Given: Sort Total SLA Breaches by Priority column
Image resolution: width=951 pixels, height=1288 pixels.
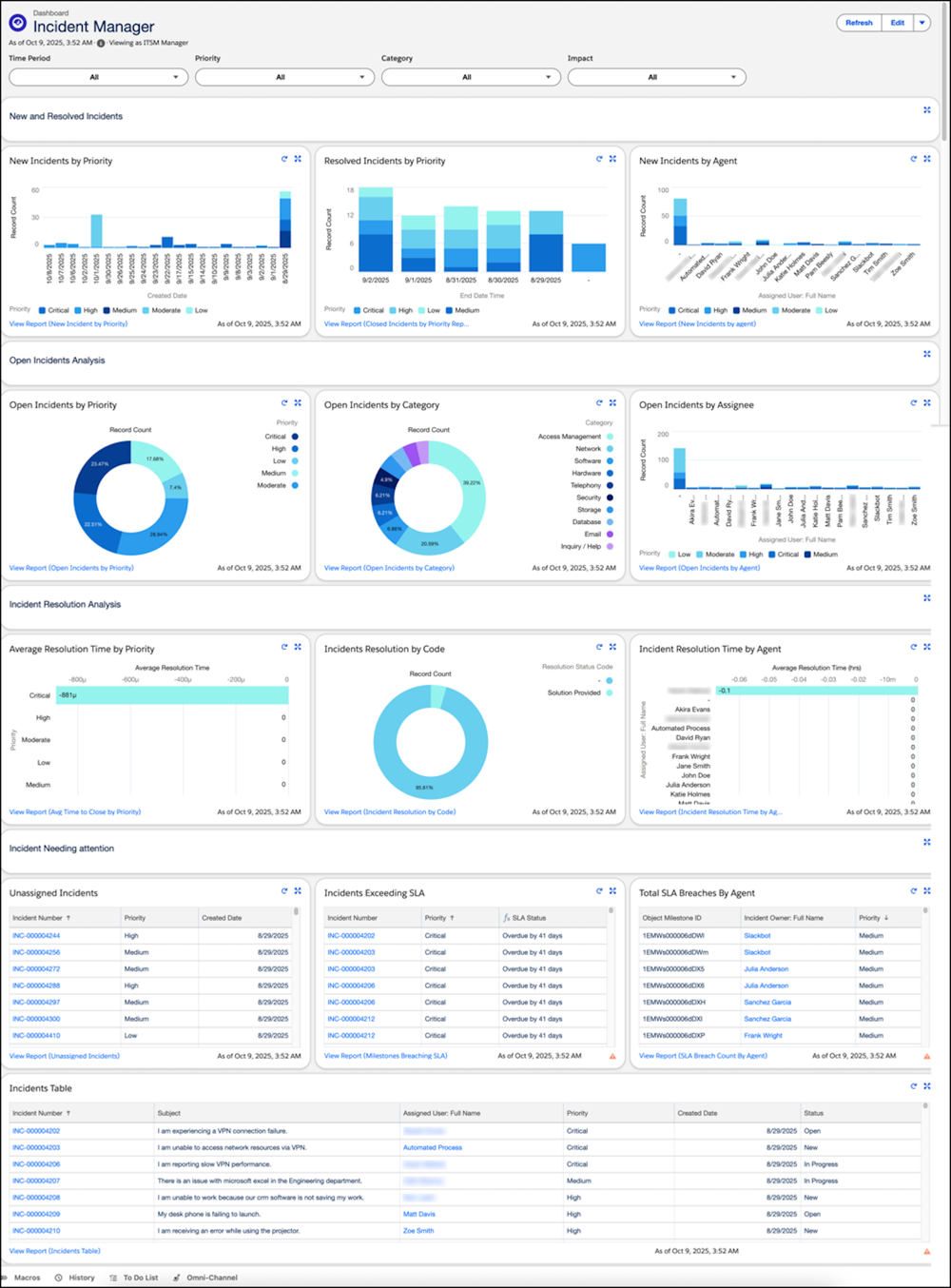Looking at the screenshot, I should point(874,918).
